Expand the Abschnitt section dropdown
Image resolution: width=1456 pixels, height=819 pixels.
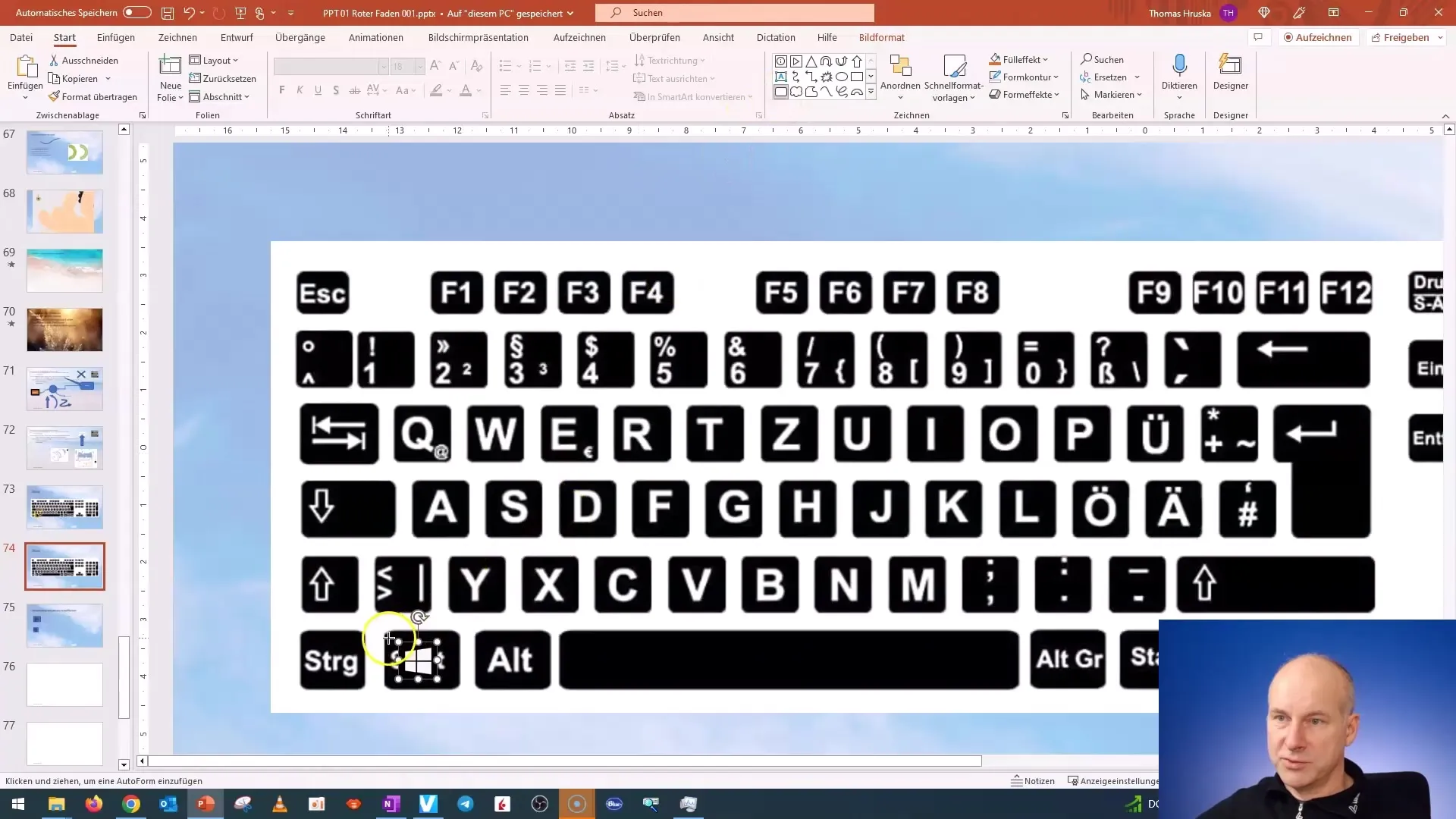pyautogui.click(x=246, y=96)
